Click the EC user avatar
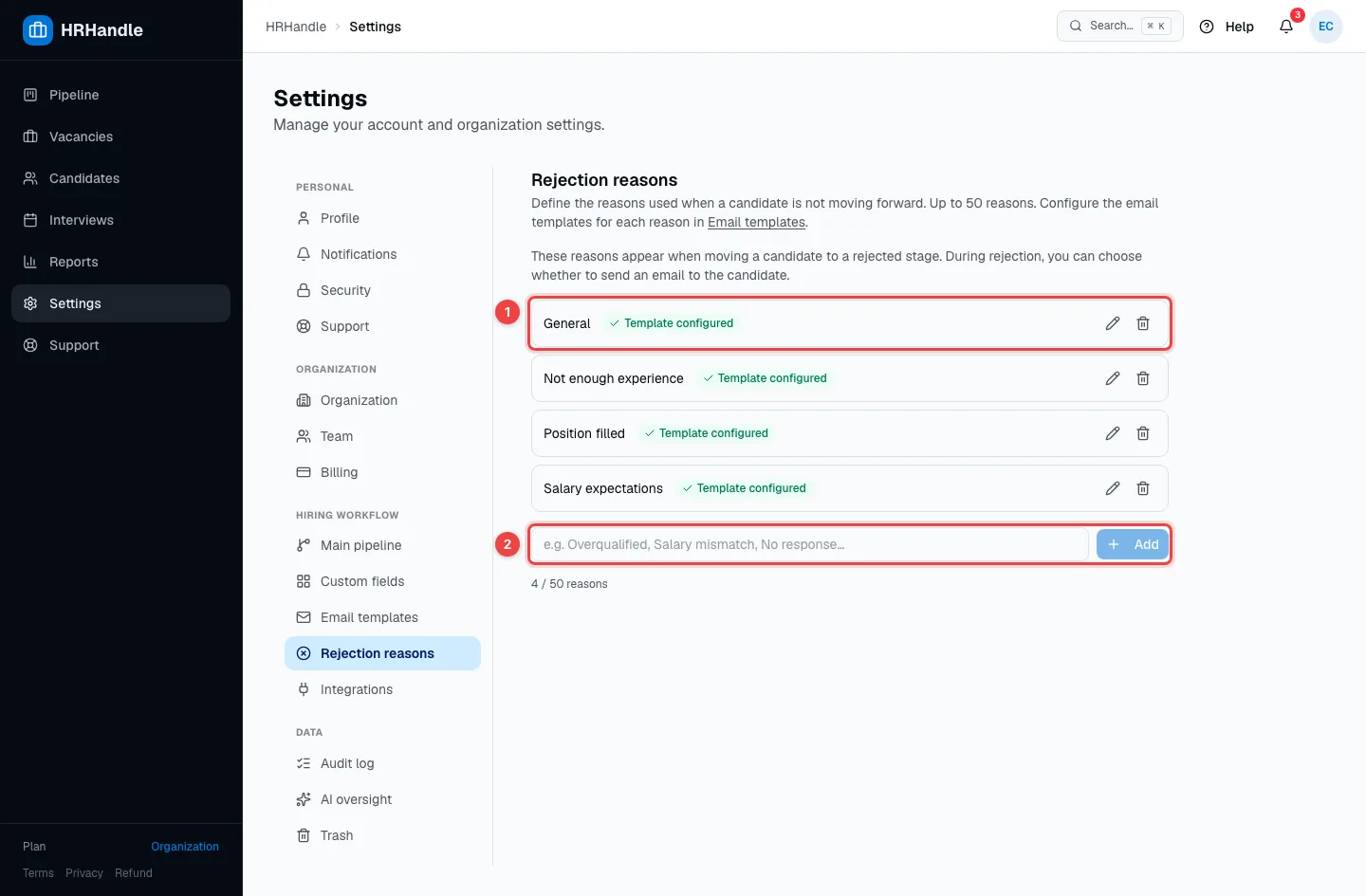Image resolution: width=1366 pixels, height=896 pixels. pyautogui.click(x=1326, y=27)
